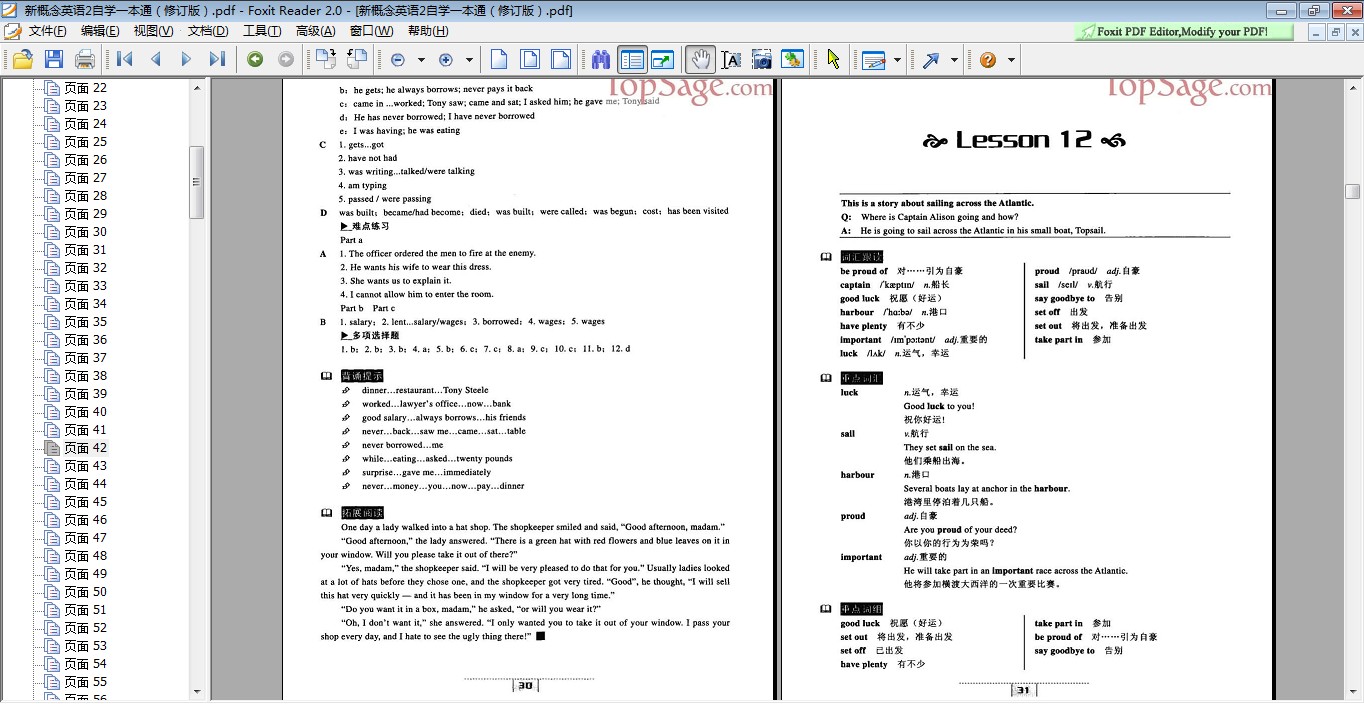Click the grey next view arrow
This screenshot has height=704, width=1364.
286,60
